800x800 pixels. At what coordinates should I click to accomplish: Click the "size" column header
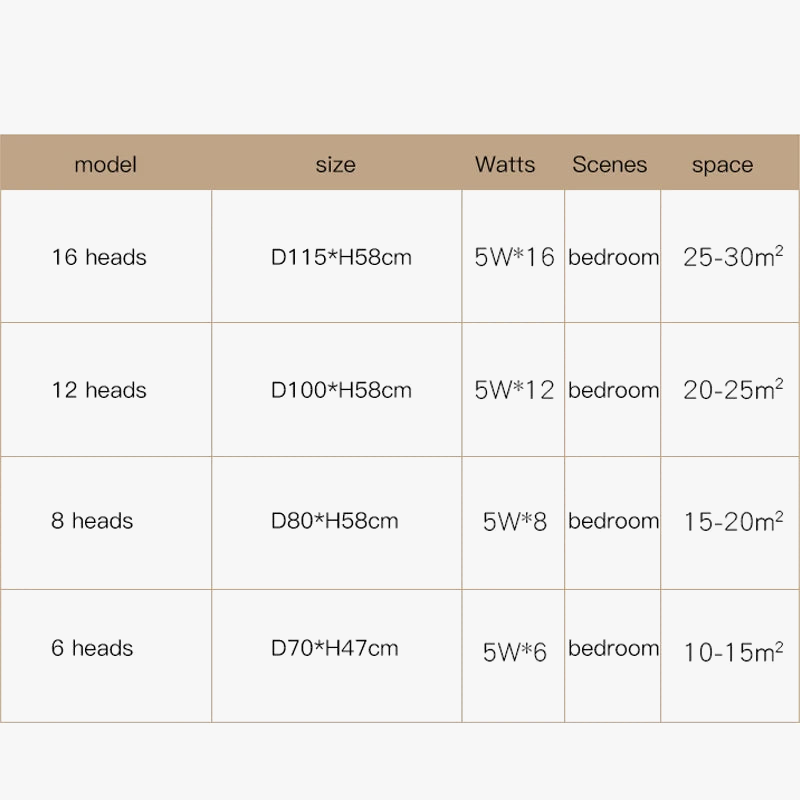point(335,165)
